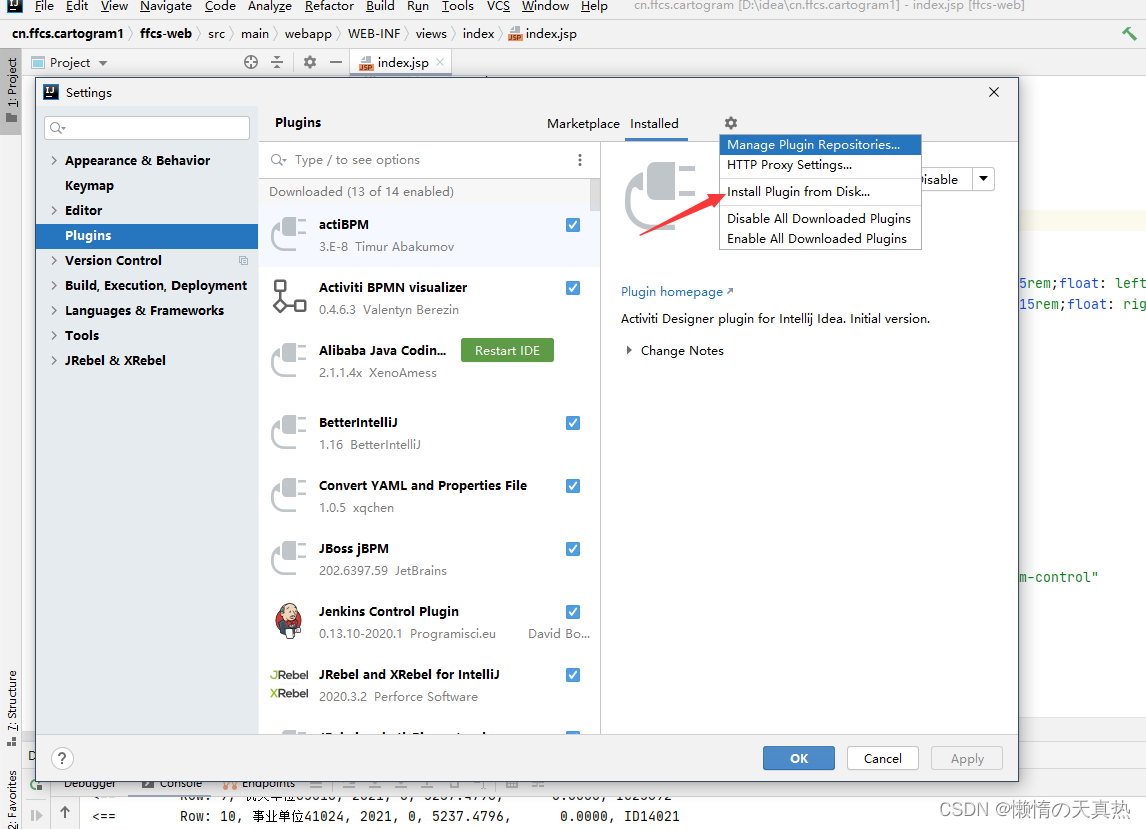Viewport: 1146px width, 829px height.
Task: Click the Cancel button
Action: click(x=883, y=758)
